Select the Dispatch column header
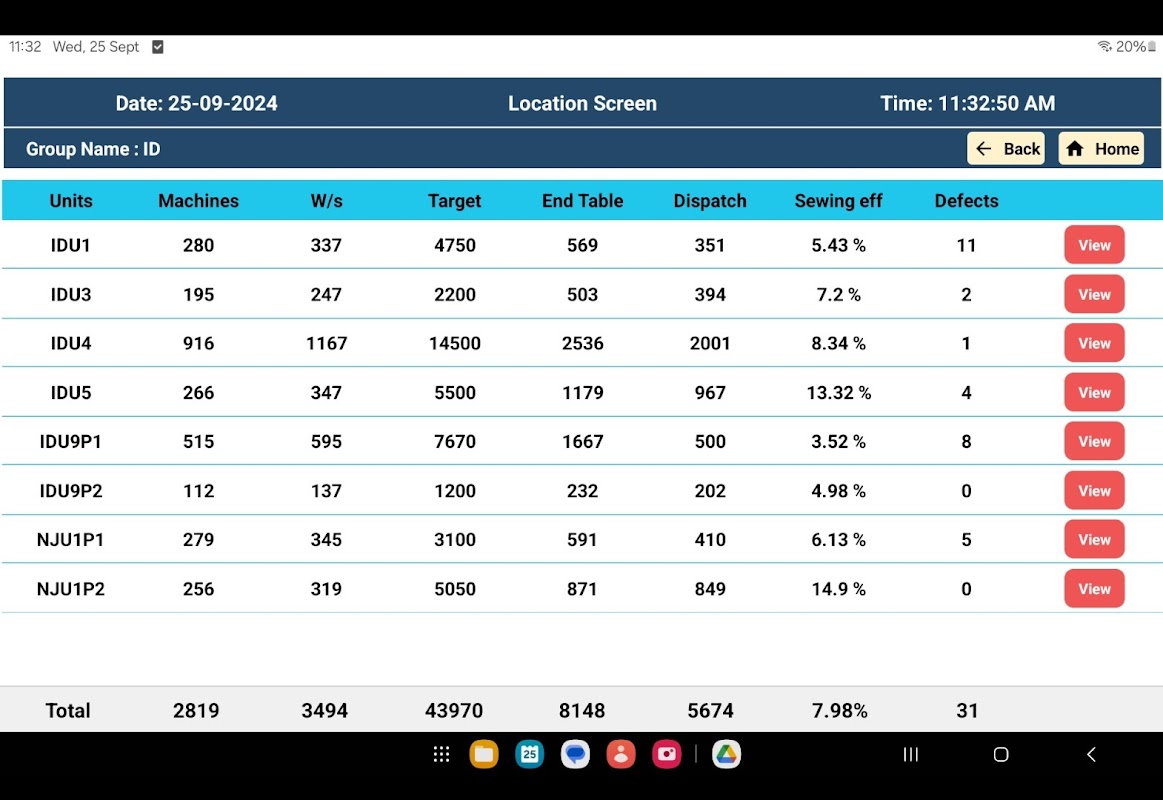1163x800 pixels. [710, 201]
